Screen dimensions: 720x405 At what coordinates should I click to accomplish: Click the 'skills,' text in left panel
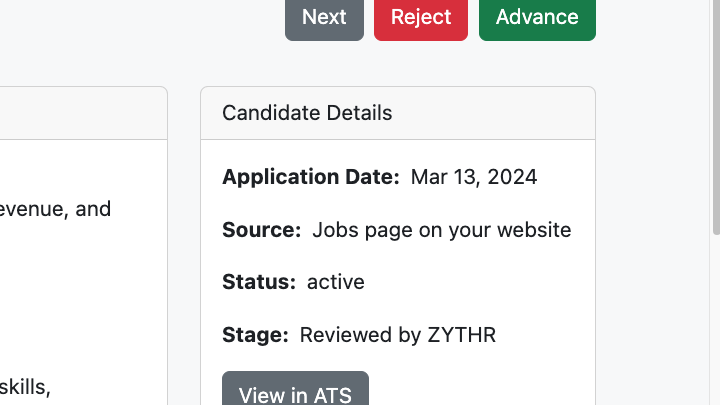(25, 387)
